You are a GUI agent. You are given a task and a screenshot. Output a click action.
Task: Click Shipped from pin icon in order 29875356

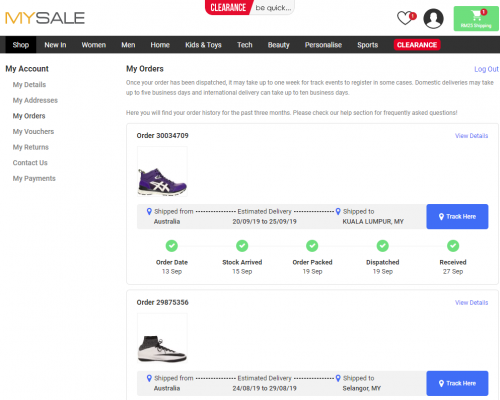point(149,378)
